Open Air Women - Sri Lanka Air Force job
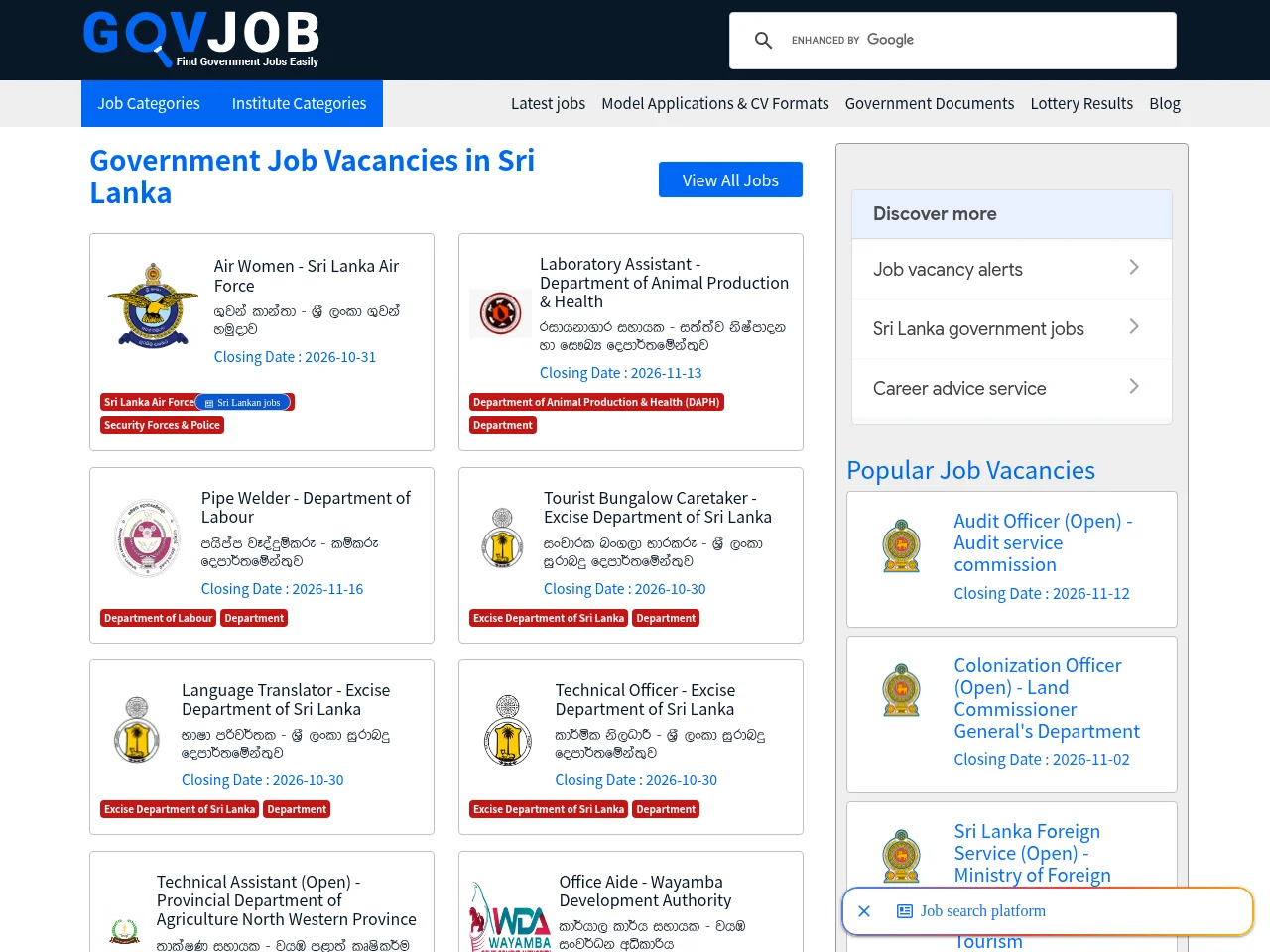This screenshot has width=1270, height=952. tap(307, 276)
